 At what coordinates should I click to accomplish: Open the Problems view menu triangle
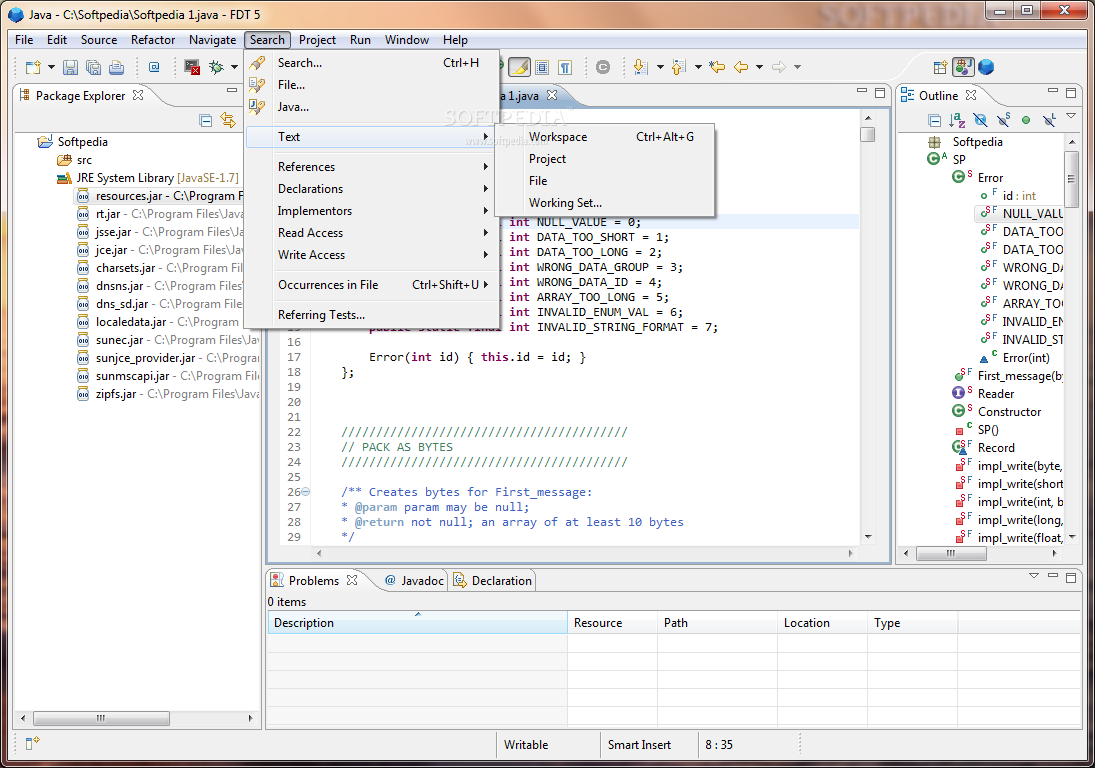(1034, 576)
